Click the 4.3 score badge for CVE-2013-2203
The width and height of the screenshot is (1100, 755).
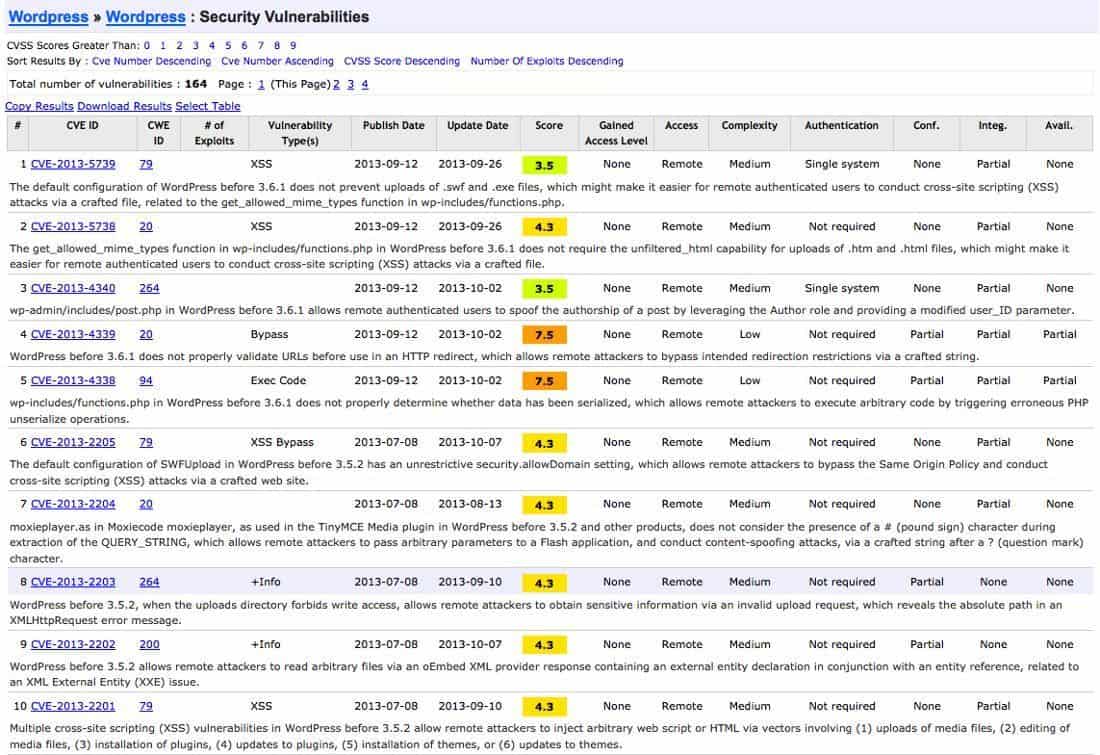[545, 583]
